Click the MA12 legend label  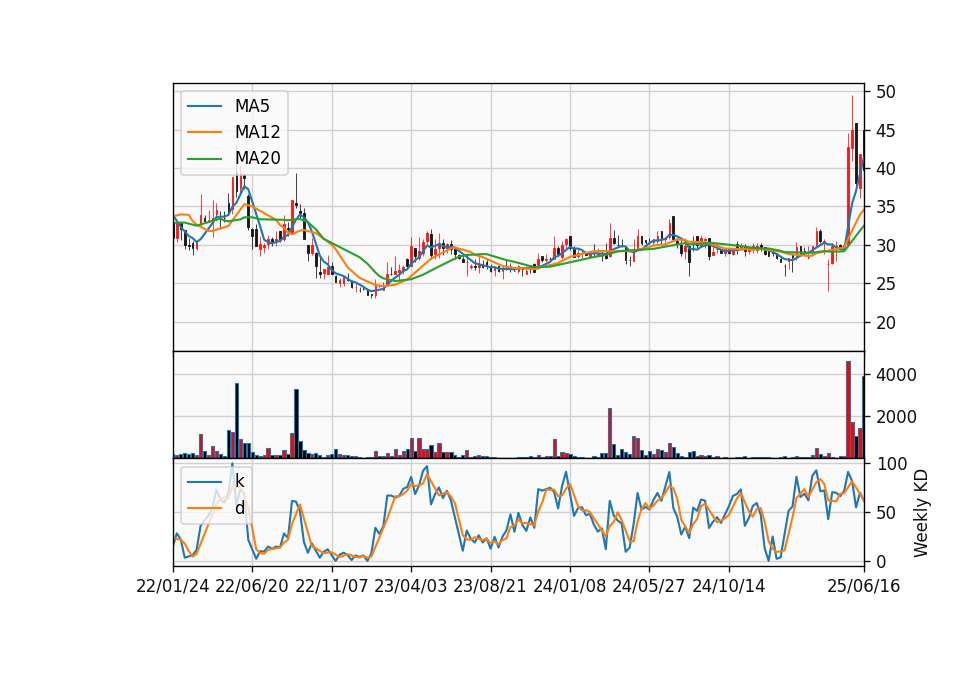pyautogui.click(x=257, y=132)
